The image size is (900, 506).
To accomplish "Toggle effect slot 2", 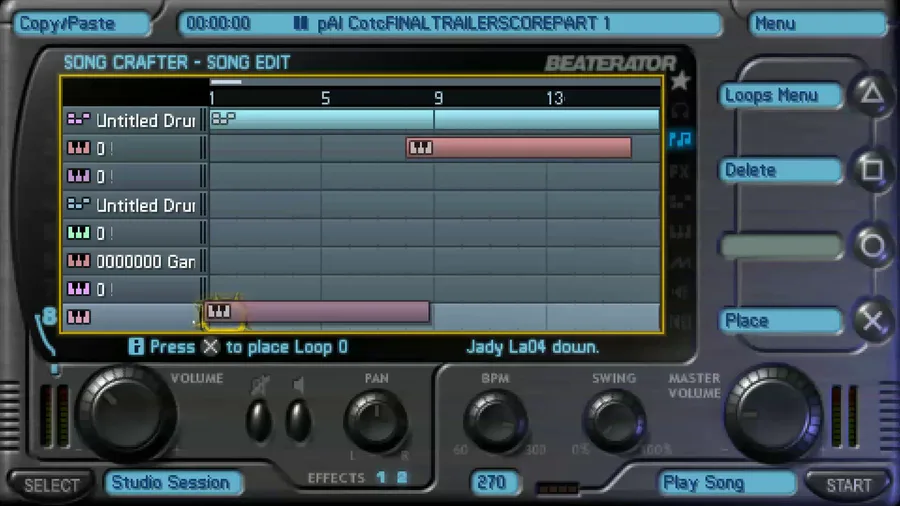I will coord(402,477).
